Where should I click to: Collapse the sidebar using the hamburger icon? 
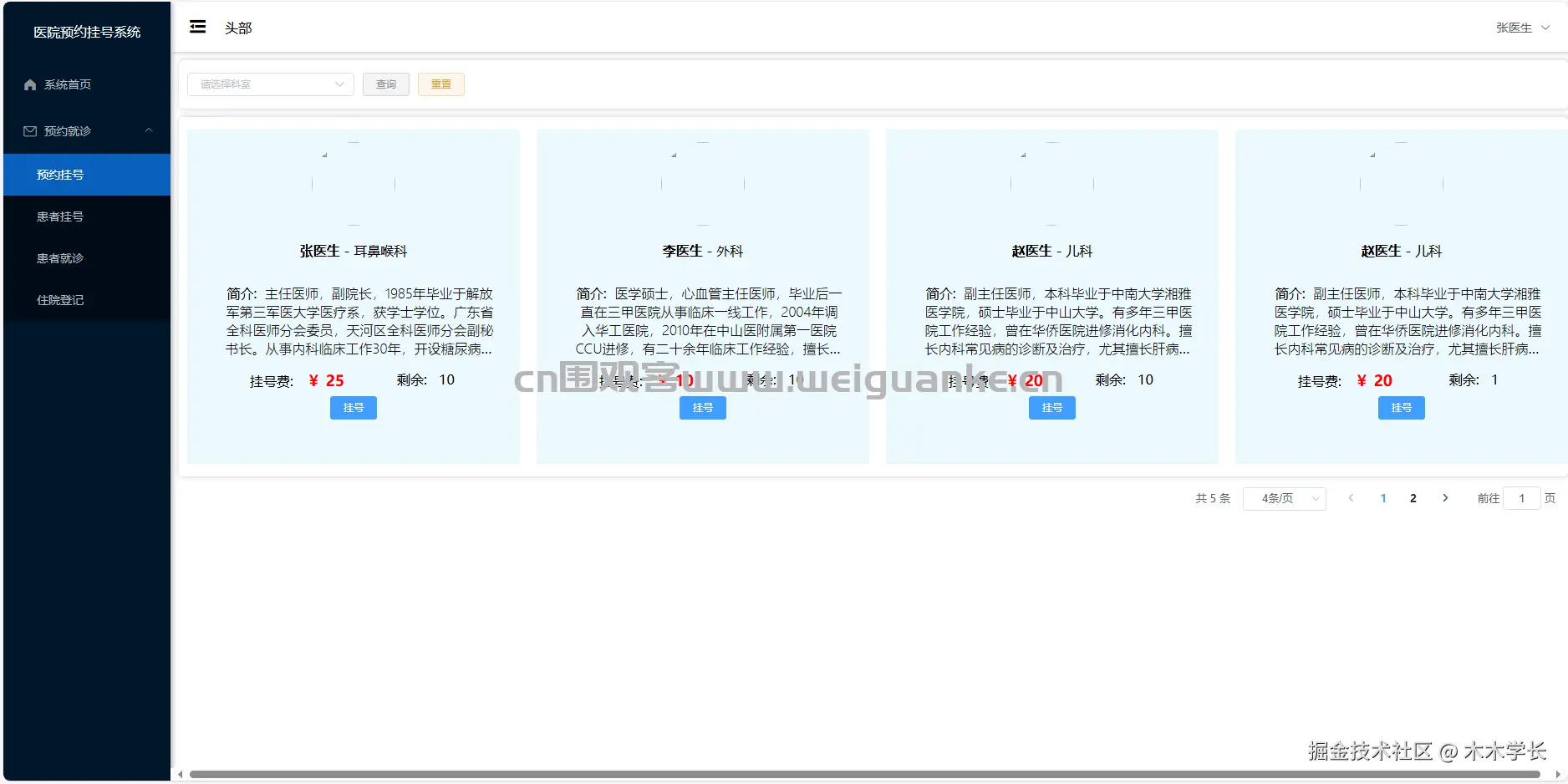pyautogui.click(x=197, y=27)
